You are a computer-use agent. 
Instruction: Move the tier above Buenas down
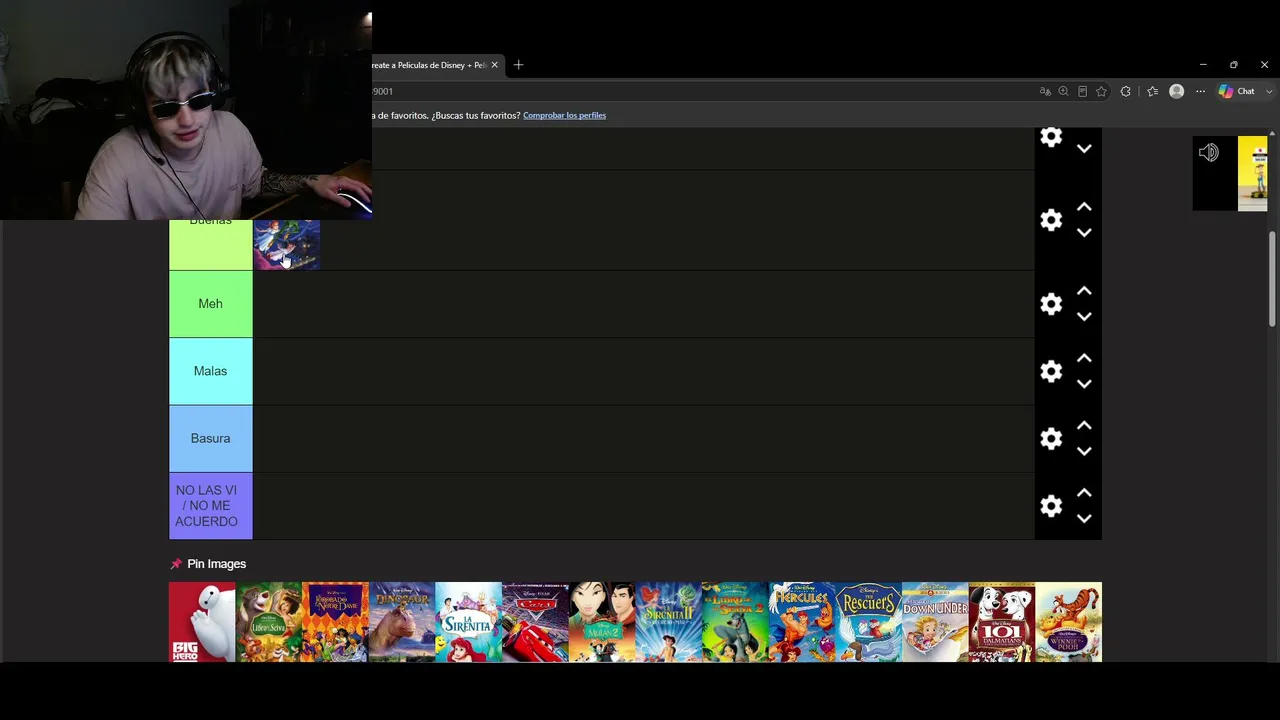[1084, 148]
